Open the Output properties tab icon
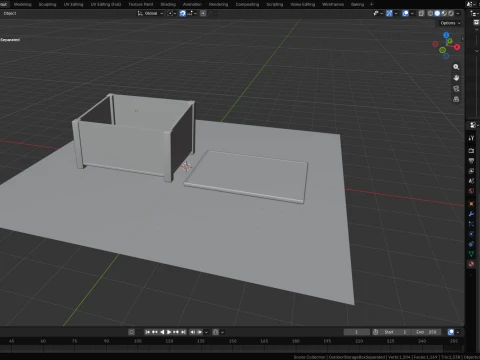The image size is (480, 360). (471, 161)
